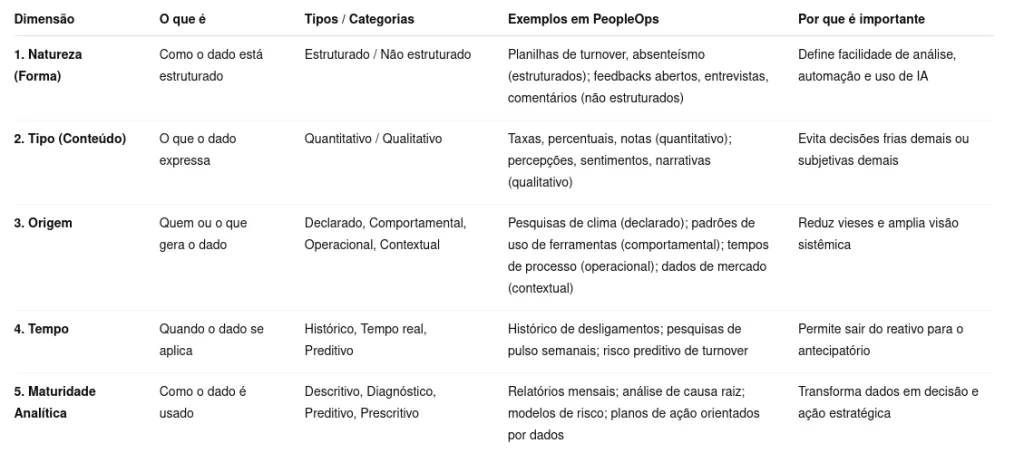Select the "Histórico, Tempo real, Preditivo" cell

pos(365,340)
